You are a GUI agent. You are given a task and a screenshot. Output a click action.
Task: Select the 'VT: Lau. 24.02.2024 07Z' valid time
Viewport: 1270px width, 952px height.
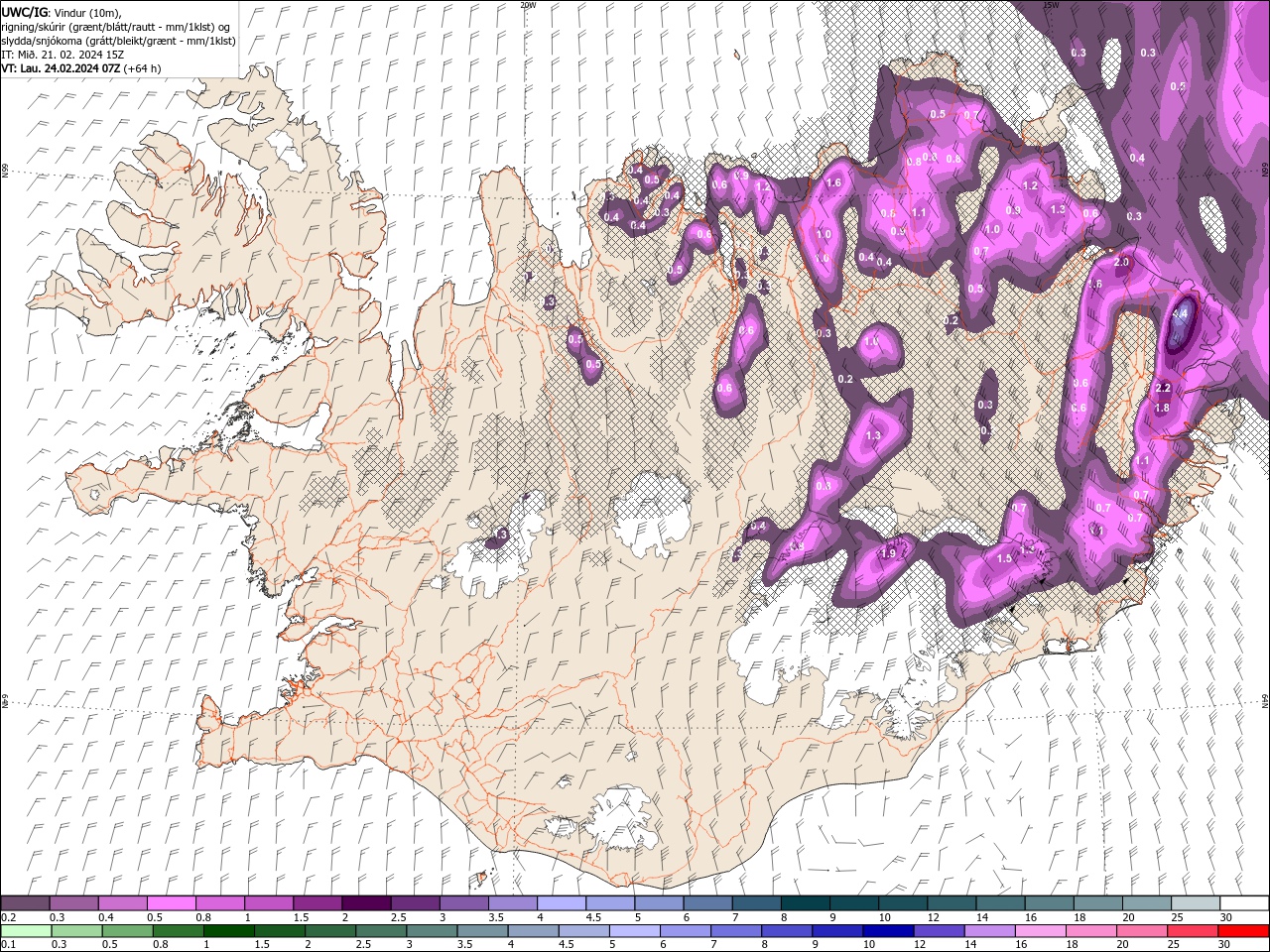pos(61,68)
